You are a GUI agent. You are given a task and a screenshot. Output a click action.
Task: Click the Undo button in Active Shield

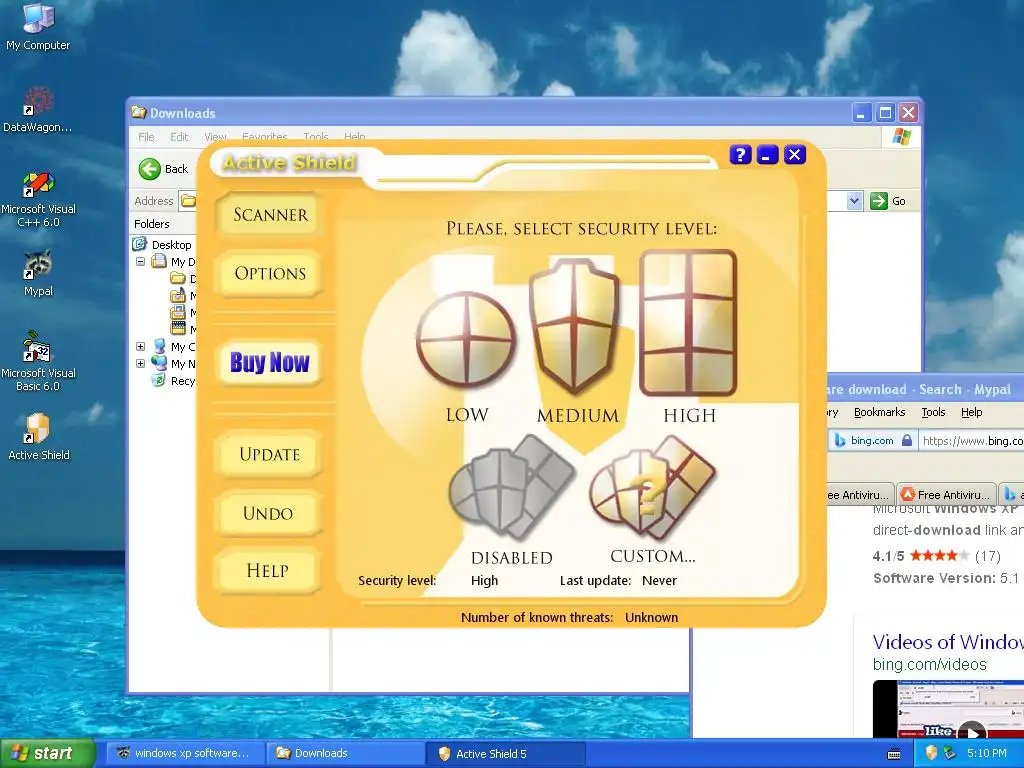[268, 513]
